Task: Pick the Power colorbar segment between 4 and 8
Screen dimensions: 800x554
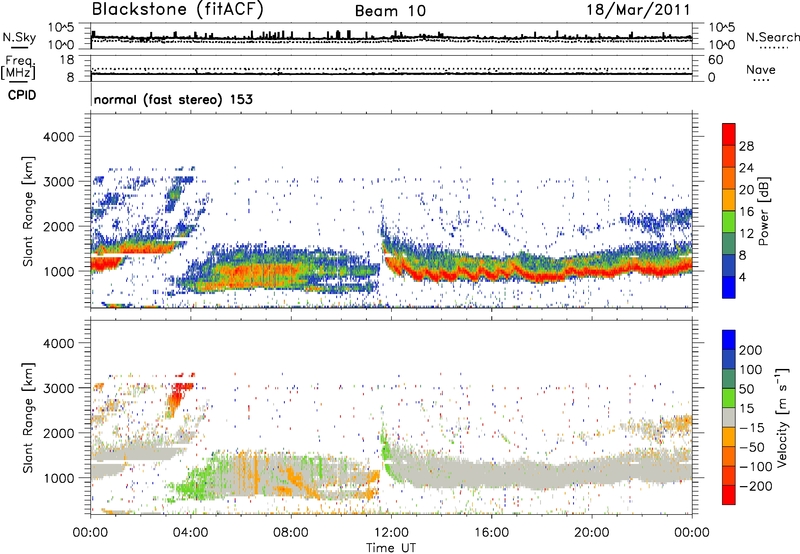Action: (x=729, y=265)
